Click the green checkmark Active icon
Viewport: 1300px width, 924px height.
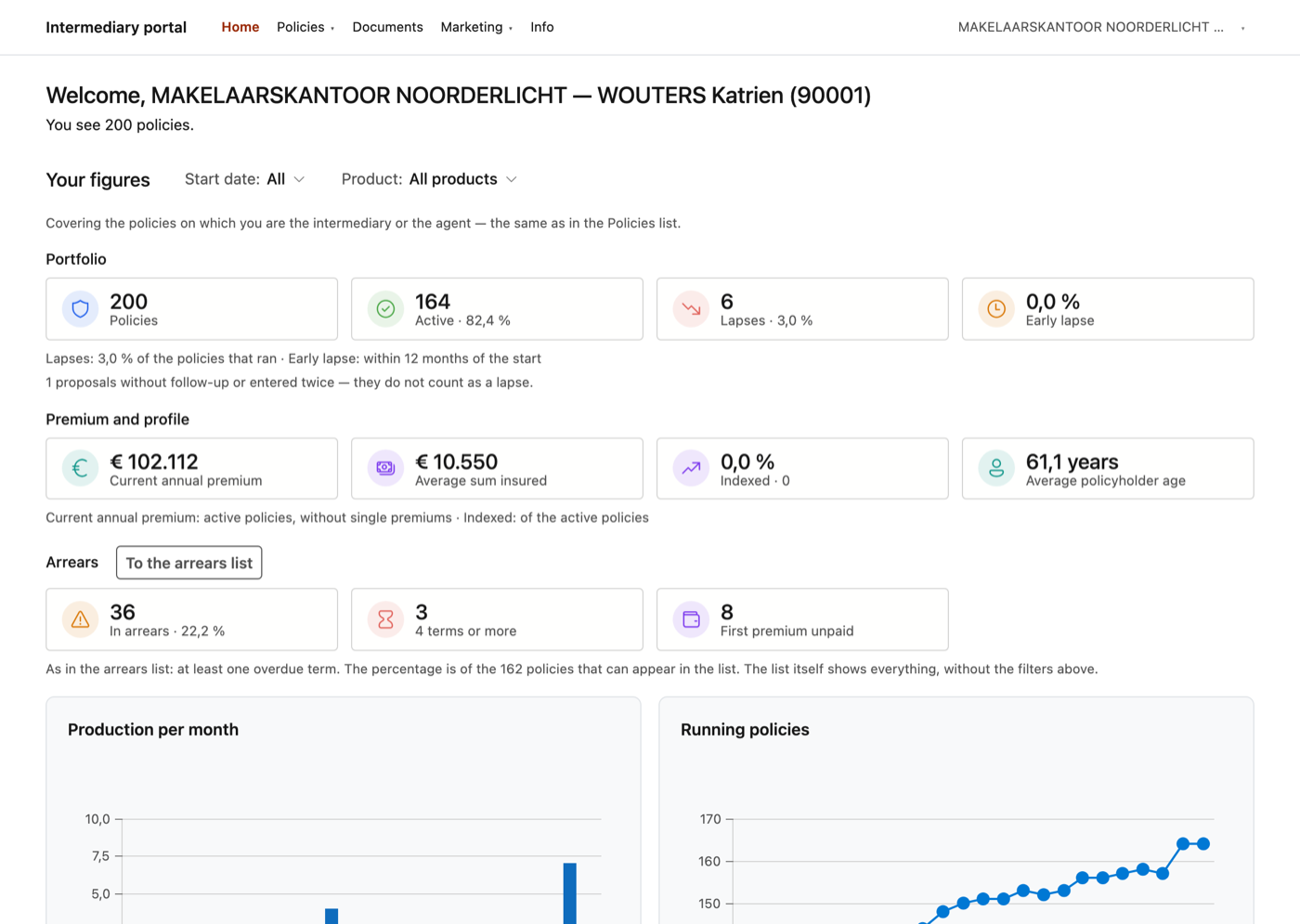click(x=386, y=309)
